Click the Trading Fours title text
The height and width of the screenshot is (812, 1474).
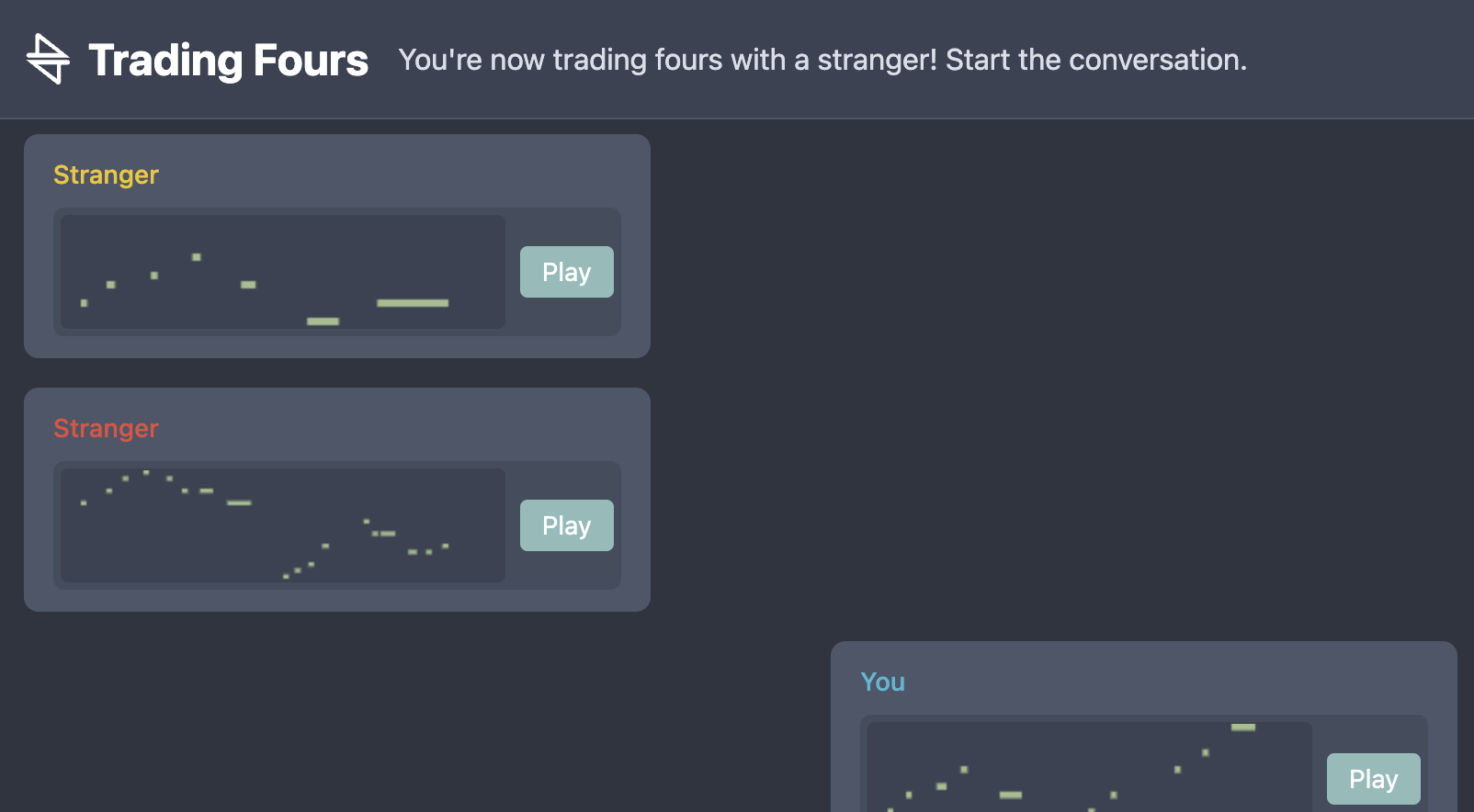click(228, 59)
